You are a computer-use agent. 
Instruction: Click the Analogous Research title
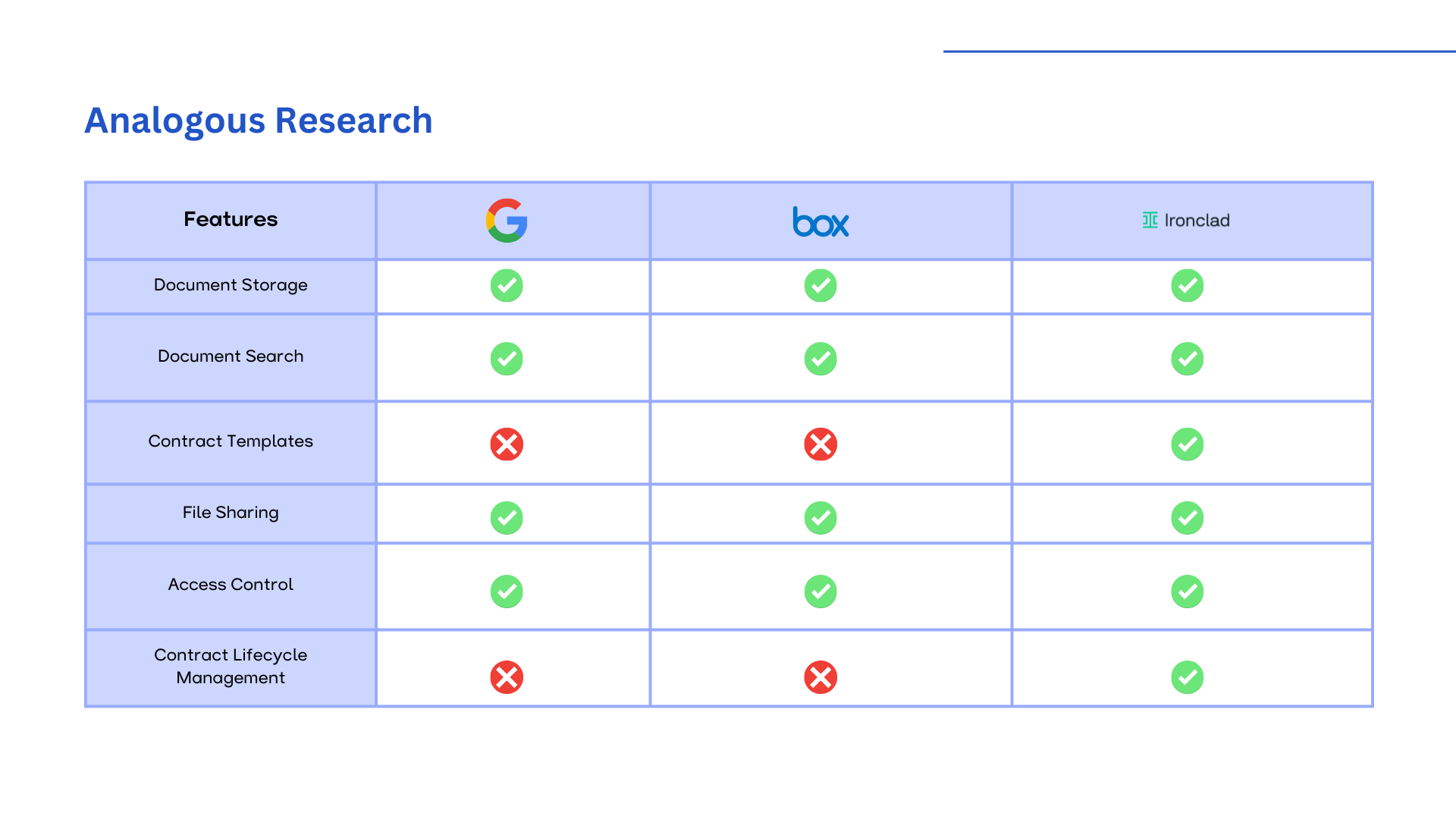pyautogui.click(x=259, y=121)
